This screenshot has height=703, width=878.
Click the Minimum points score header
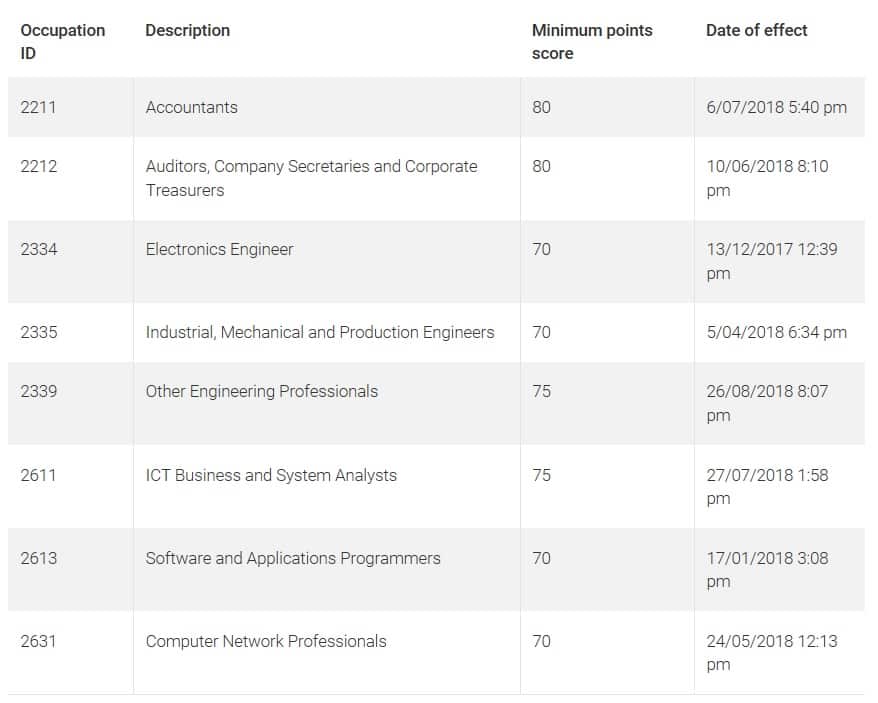click(591, 42)
